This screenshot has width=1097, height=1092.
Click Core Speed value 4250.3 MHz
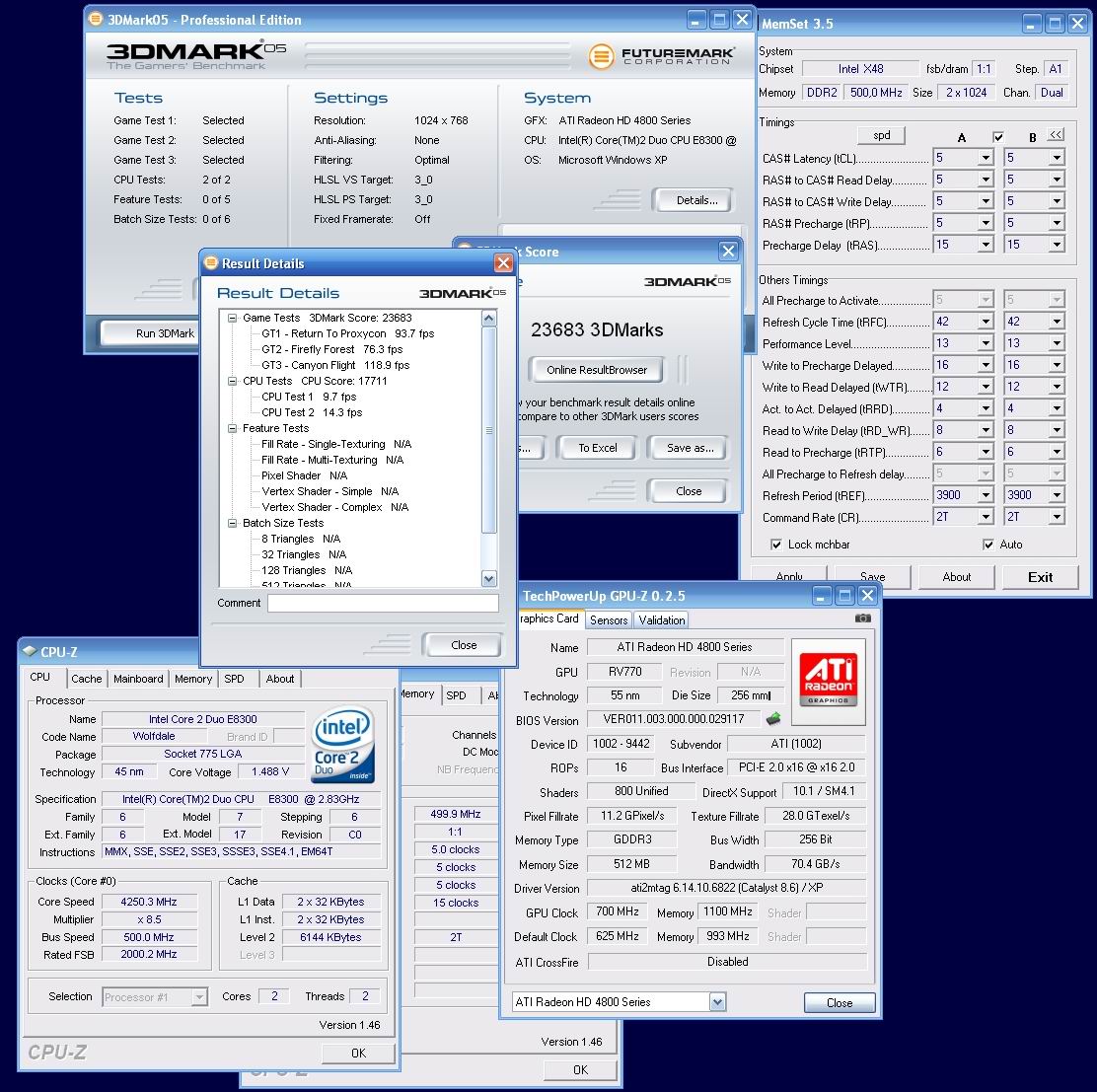(x=148, y=902)
